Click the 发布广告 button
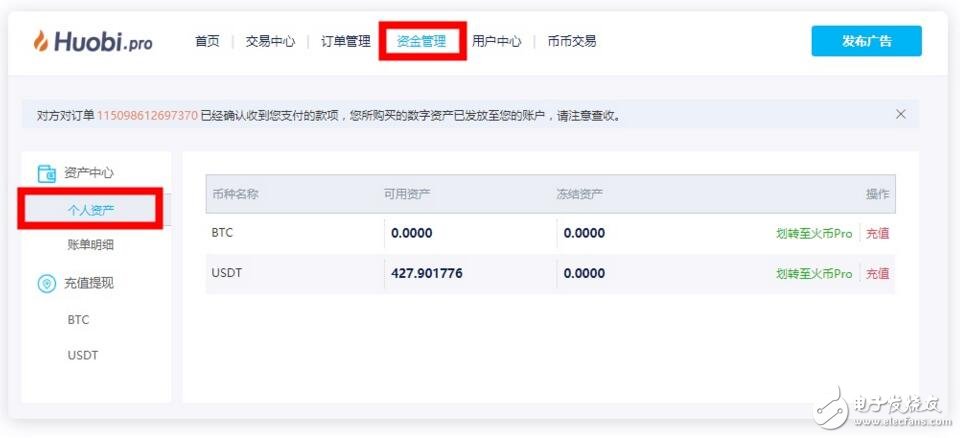The image size is (960, 438). click(866, 41)
